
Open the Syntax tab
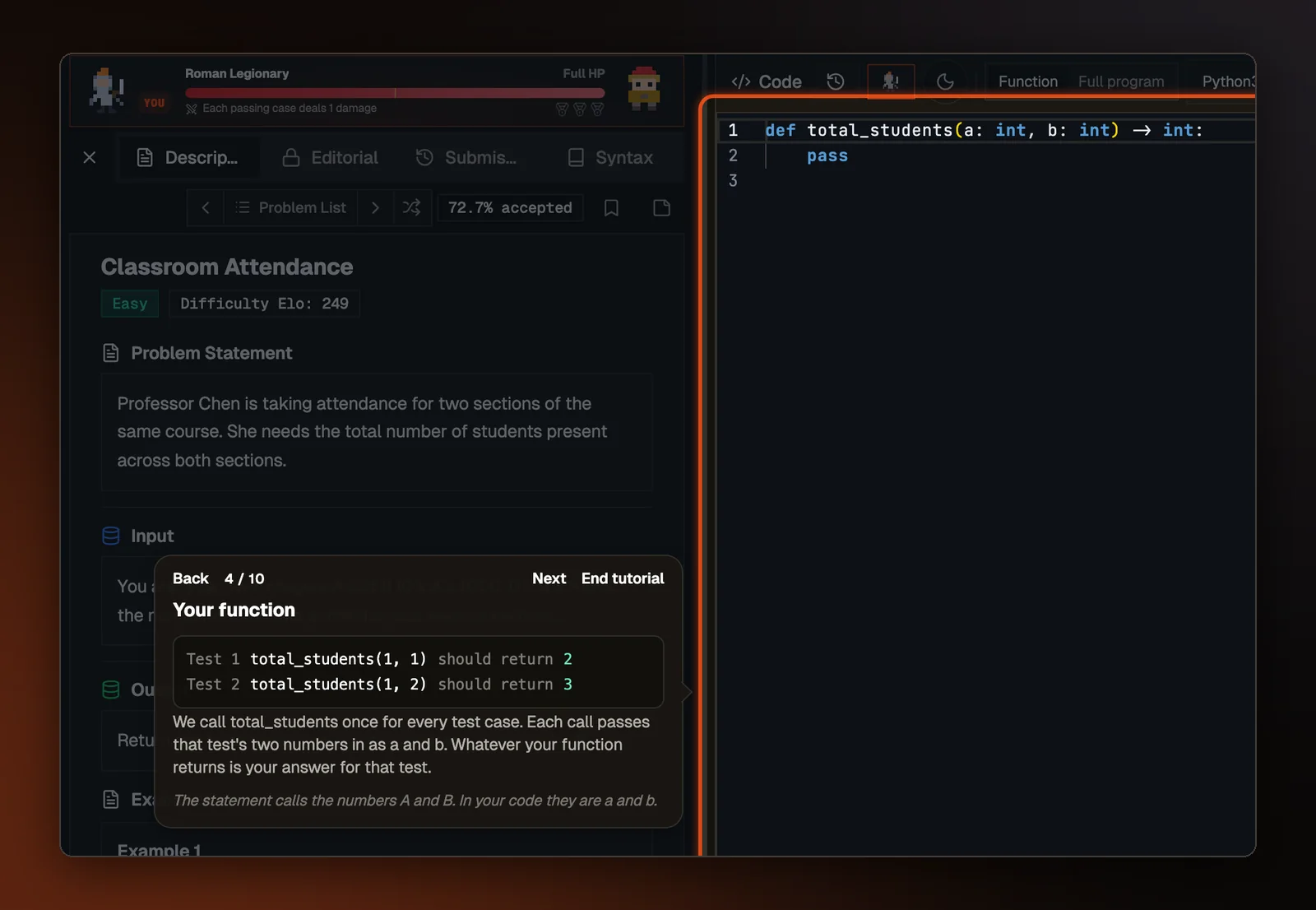coord(610,158)
